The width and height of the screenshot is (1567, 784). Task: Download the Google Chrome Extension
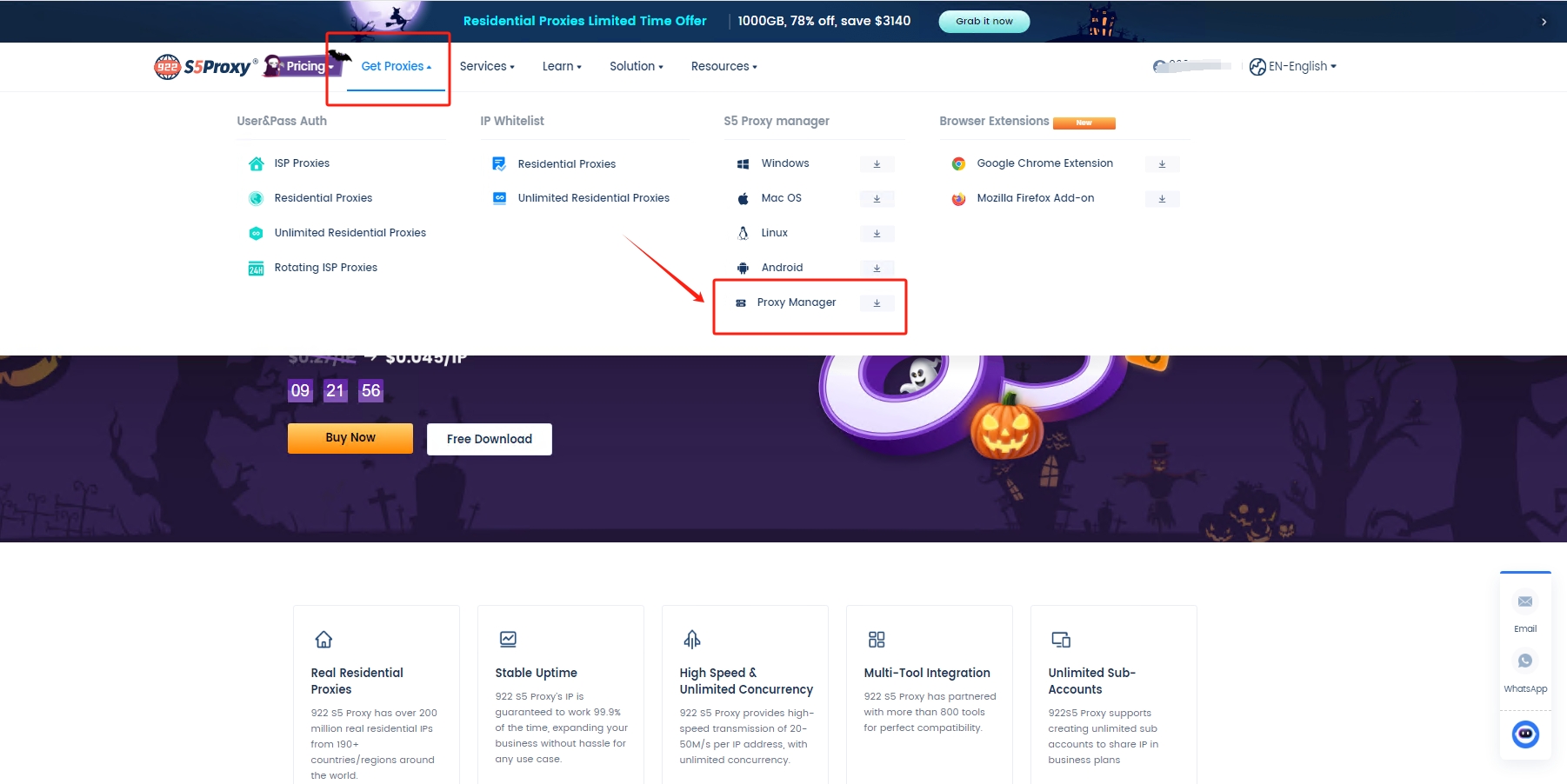point(1162,164)
